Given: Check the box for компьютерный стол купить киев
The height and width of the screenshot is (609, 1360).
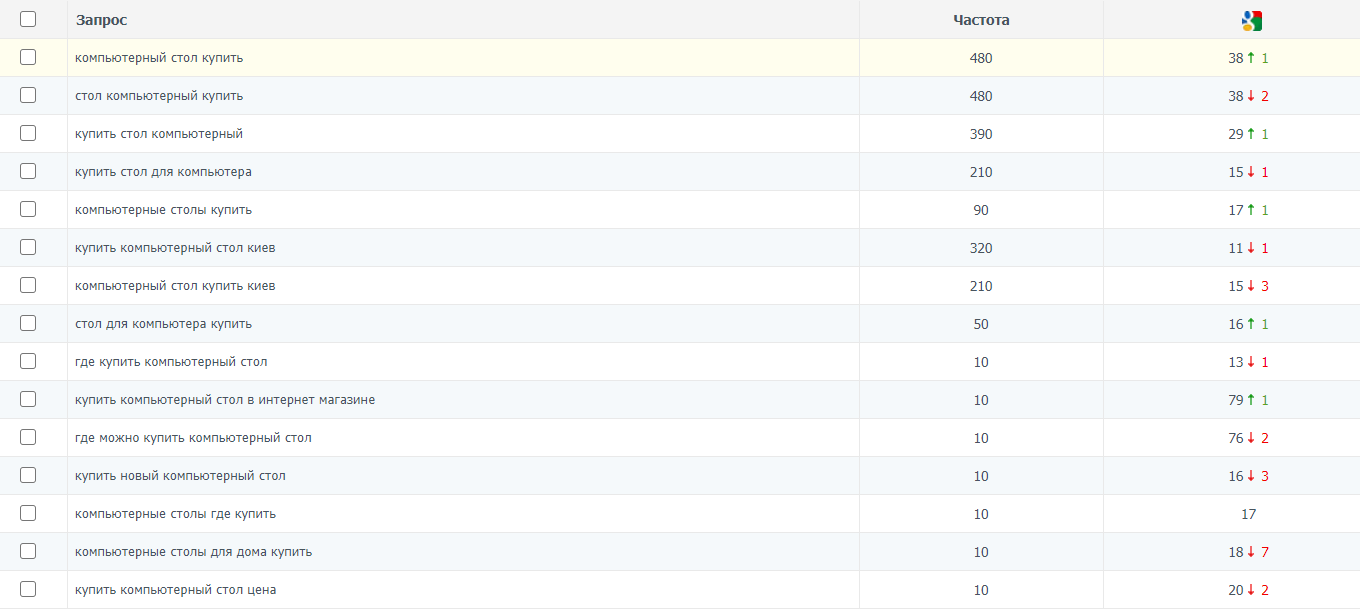Looking at the screenshot, I should [28, 285].
